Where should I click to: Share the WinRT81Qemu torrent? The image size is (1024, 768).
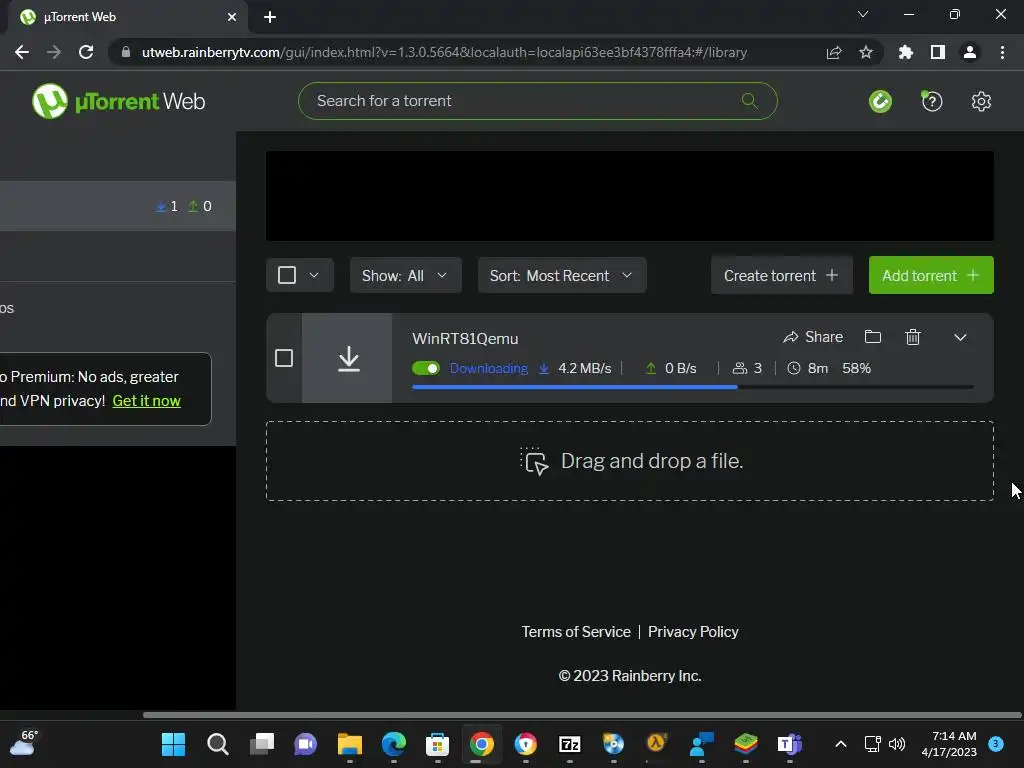(x=813, y=337)
